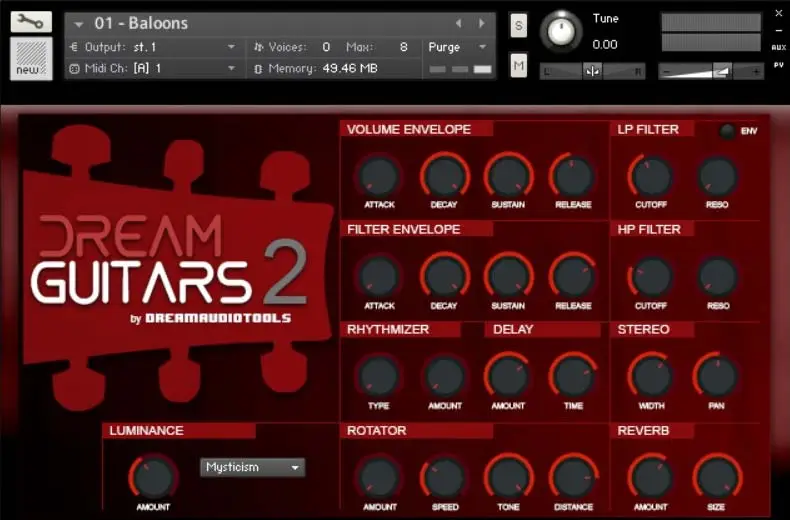Click HP Filter RESO knob
The image size is (790, 520).
pos(717,276)
